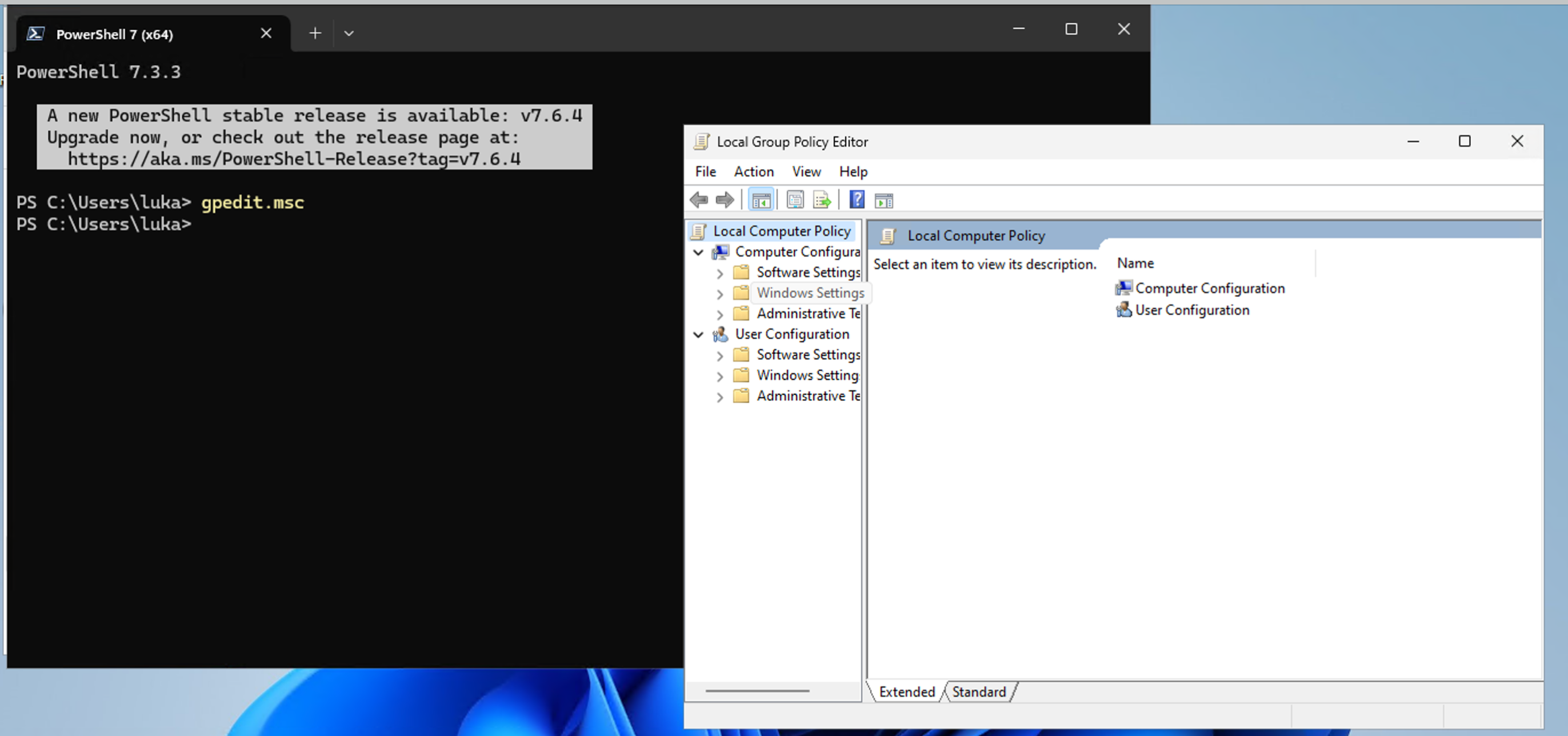The height and width of the screenshot is (736, 1568).
Task: Click Computer Configuration text in right pane
Action: pos(1210,288)
